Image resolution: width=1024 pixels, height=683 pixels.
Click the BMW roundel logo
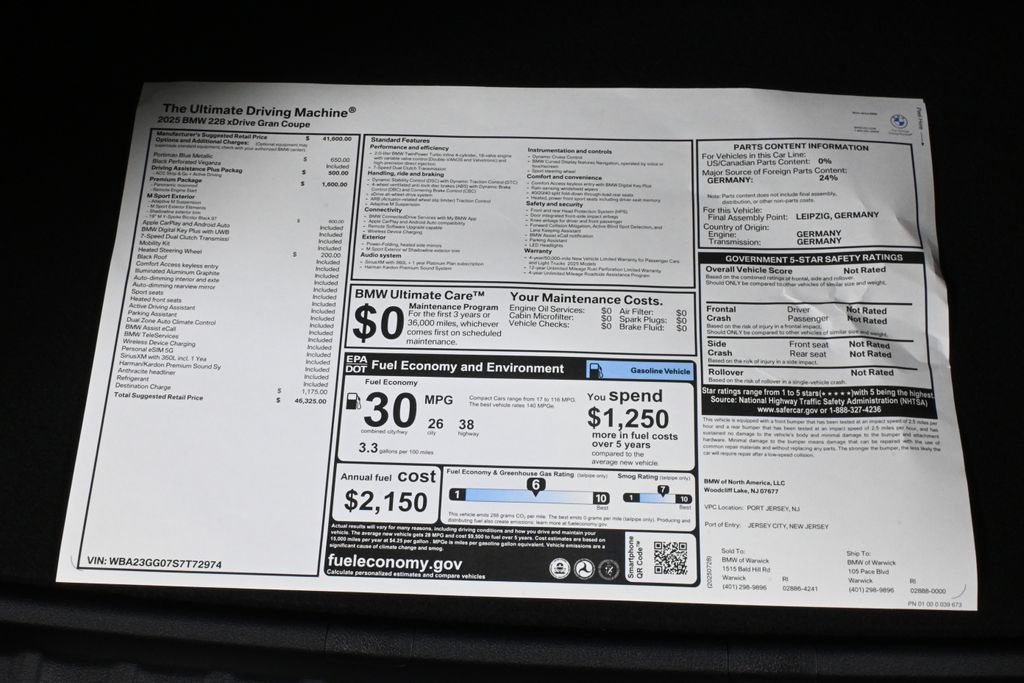tap(897, 121)
